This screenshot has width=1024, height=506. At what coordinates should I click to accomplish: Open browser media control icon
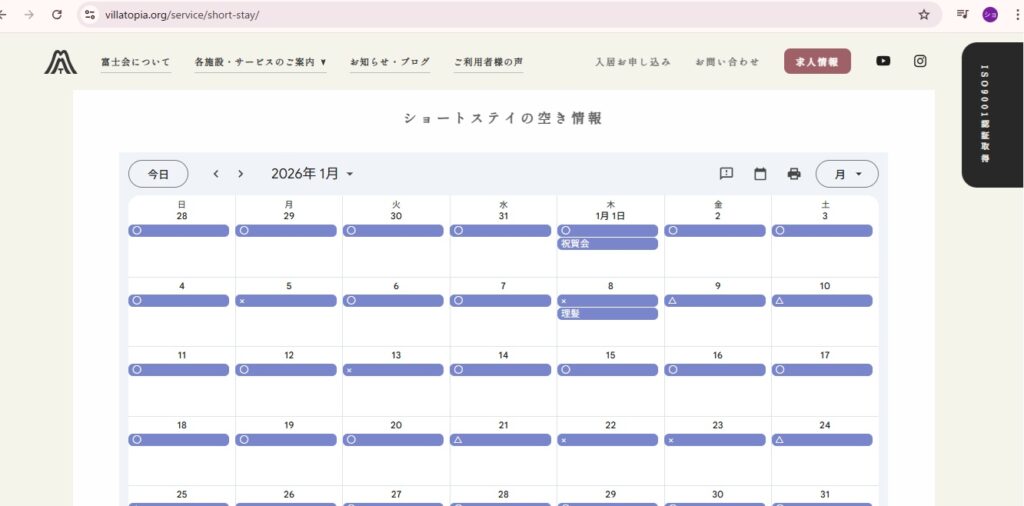962,15
